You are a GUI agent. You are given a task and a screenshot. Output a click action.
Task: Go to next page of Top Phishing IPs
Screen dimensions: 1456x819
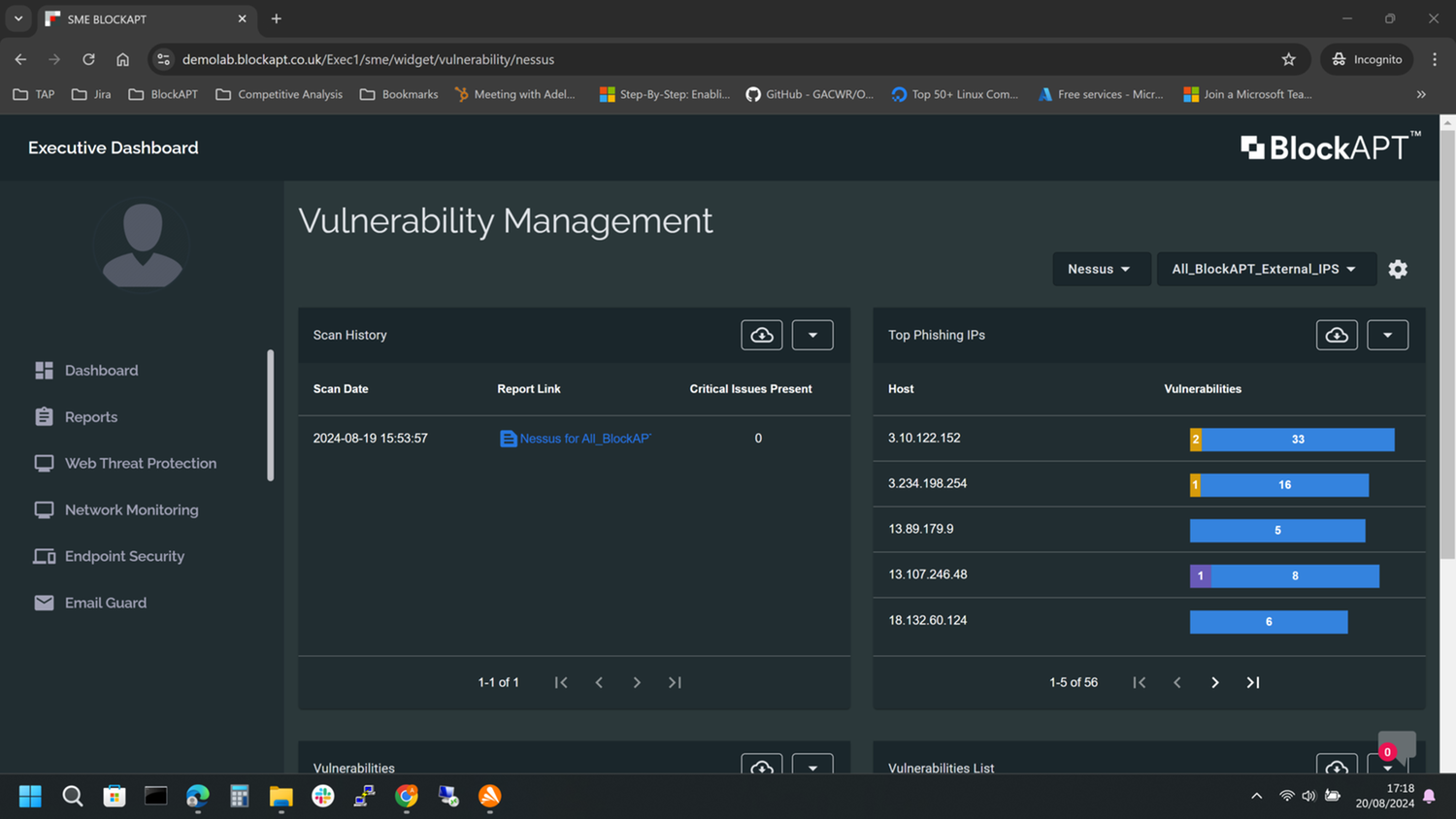click(x=1215, y=682)
